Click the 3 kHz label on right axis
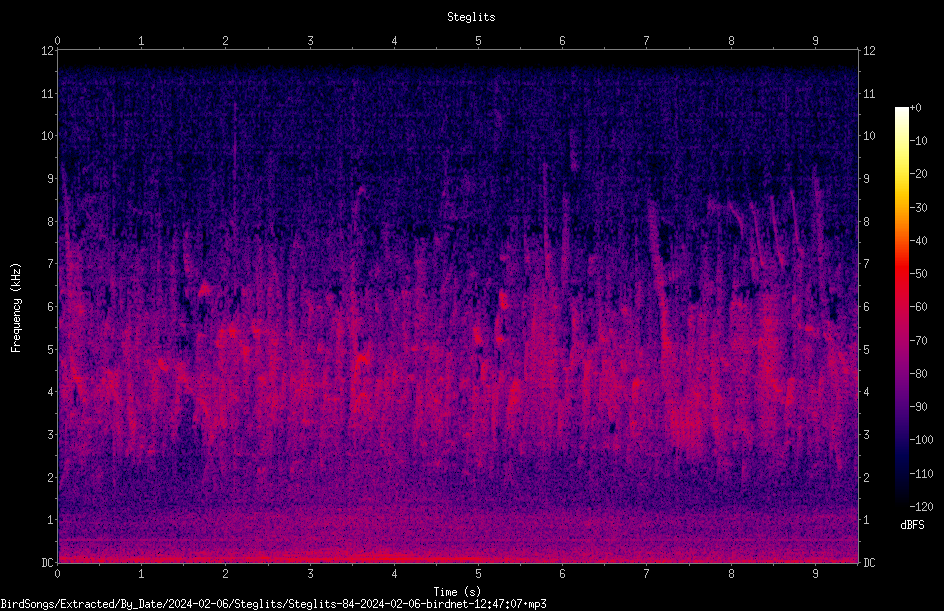This screenshot has height=611, width=944. (866, 434)
